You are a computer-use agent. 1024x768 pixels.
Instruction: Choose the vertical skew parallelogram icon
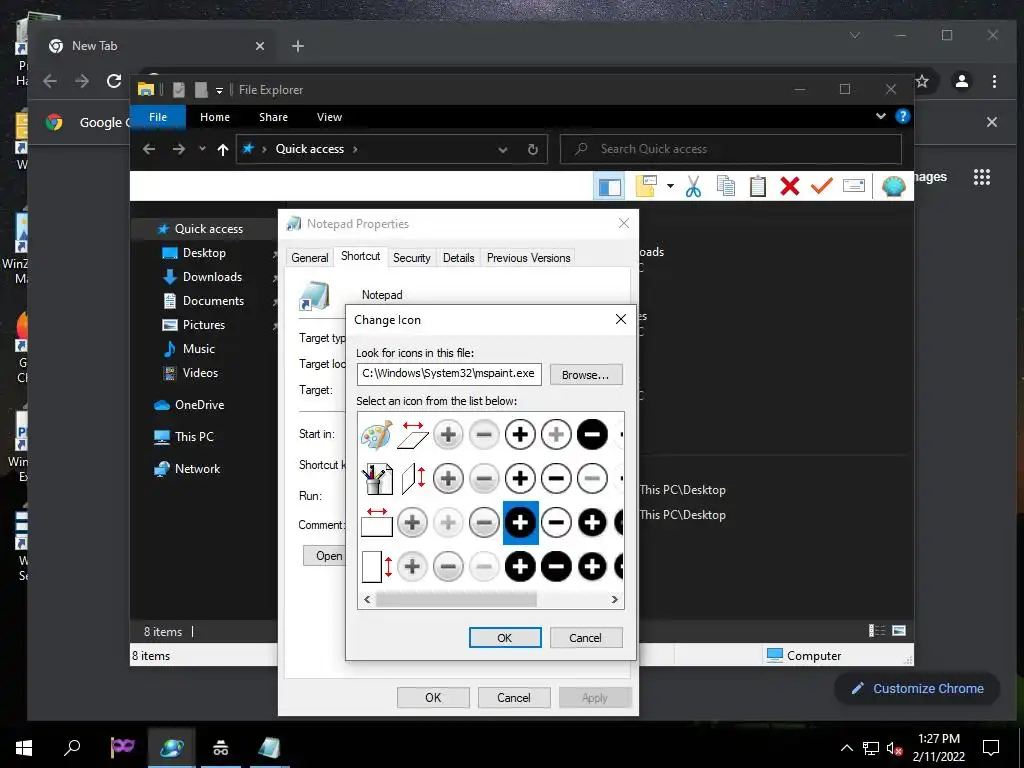[x=413, y=479]
